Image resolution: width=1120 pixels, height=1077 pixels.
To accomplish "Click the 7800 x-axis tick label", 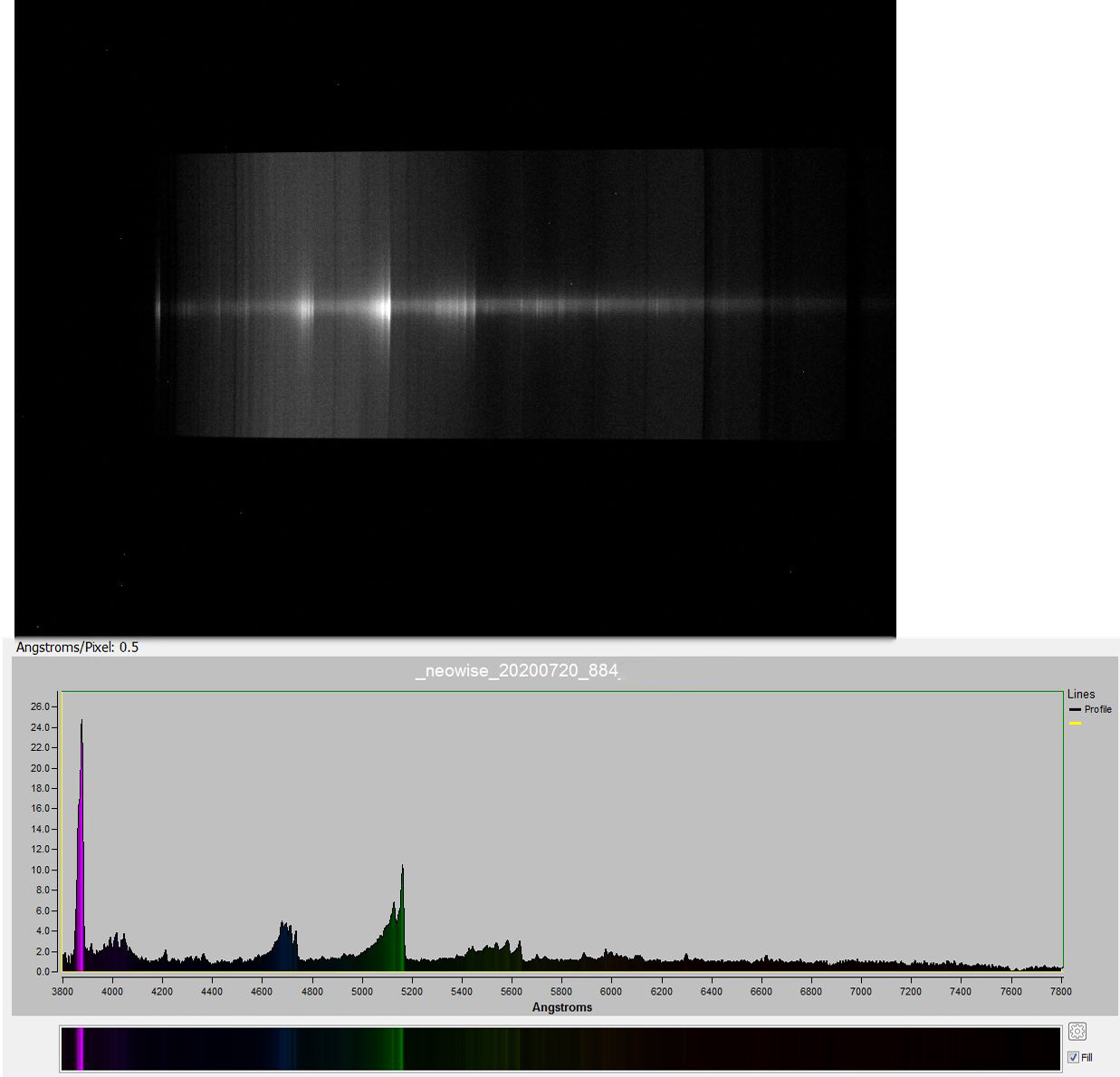I will pos(1060,991).
